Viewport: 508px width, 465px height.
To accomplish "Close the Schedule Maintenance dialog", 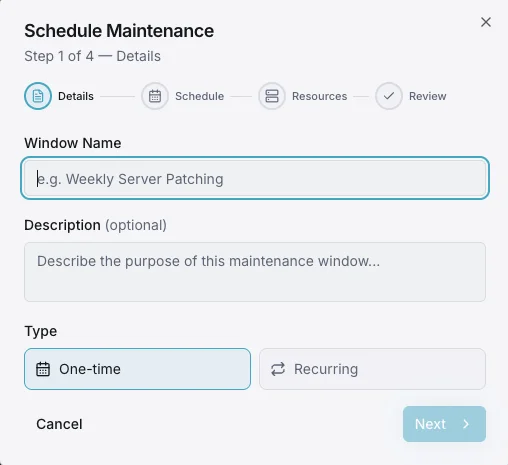I will [486, 22].
